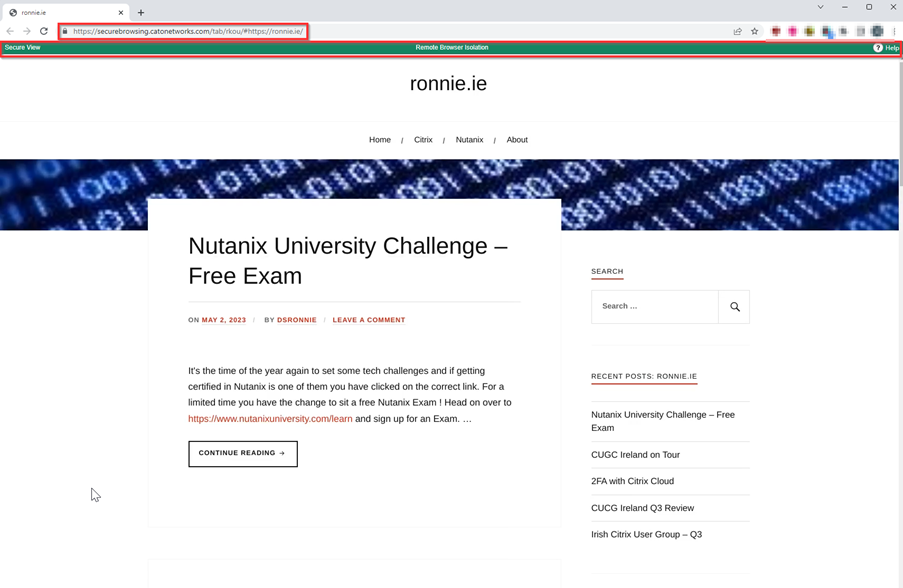This screenshot has width=903, height=588.
Task: Open the Home menu item
Action: pyautogui.click(x=380, y=140)
